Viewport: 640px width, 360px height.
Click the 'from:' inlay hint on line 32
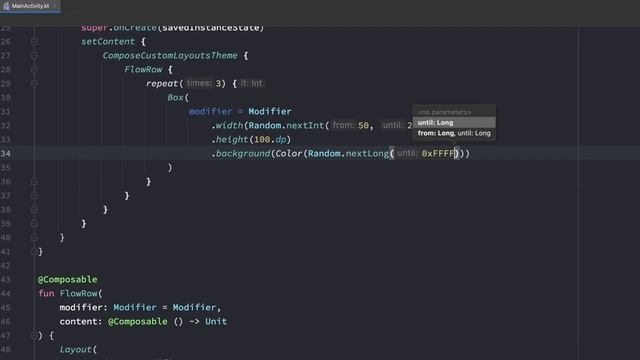pyautogui.click(x=343, y=125)
